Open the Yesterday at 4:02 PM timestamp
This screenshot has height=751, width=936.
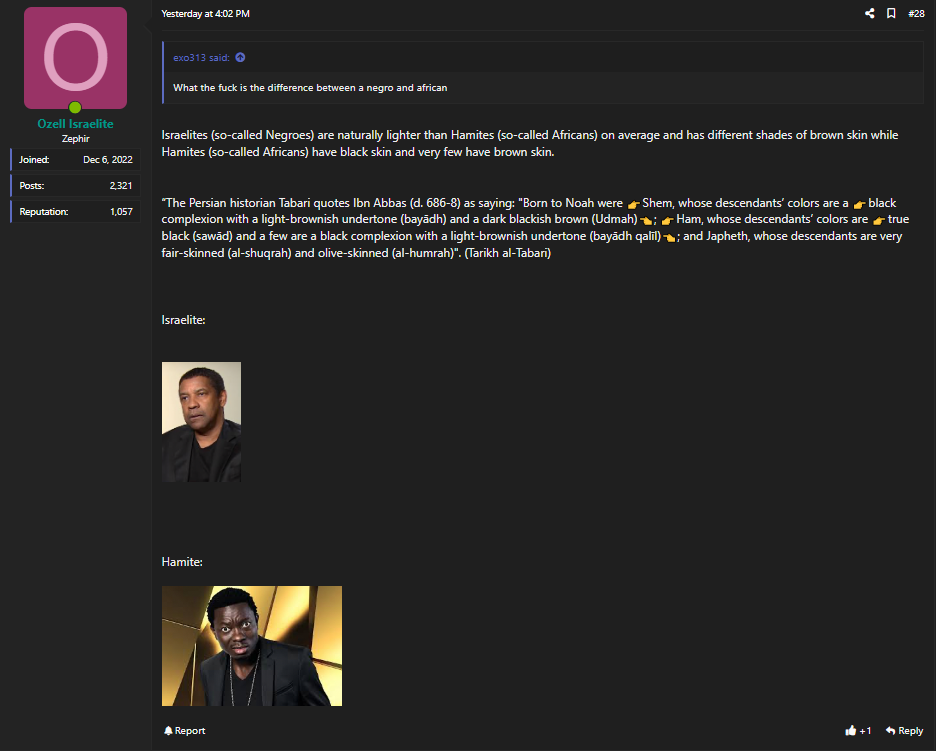pos(205,13)
